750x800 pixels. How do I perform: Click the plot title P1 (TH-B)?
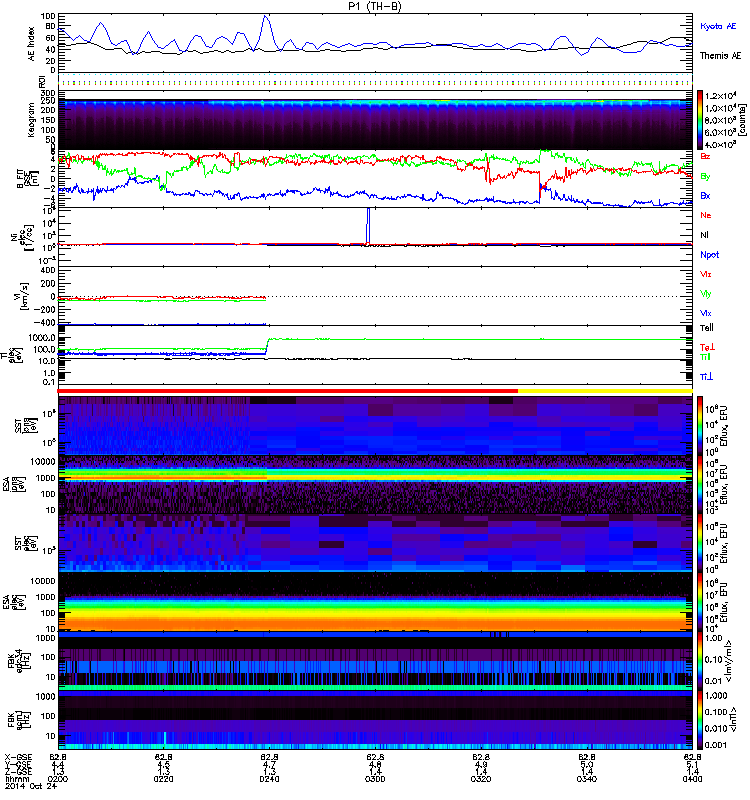pos(375,6)
